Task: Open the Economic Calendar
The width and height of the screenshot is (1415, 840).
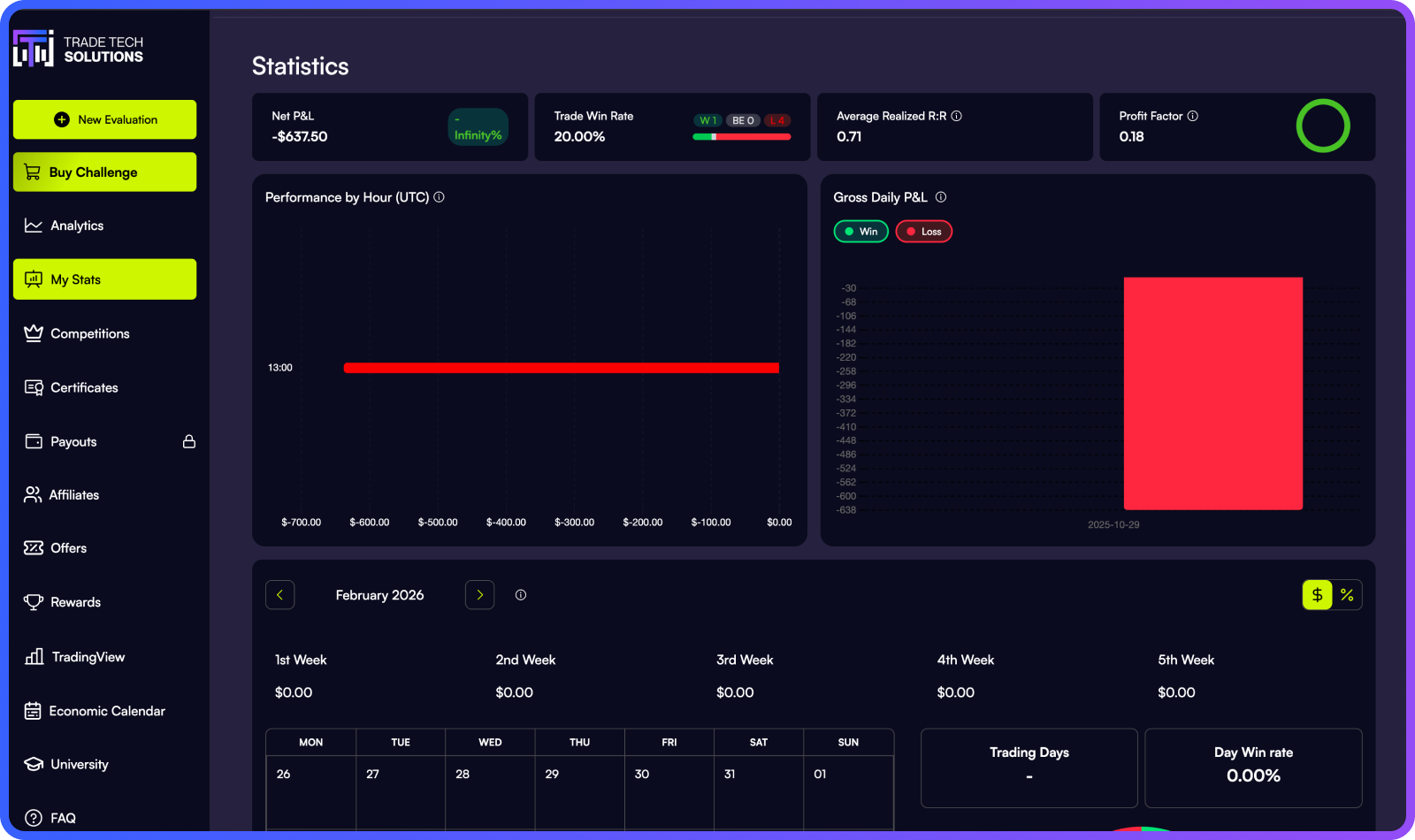Action: [x=108, y=711]
